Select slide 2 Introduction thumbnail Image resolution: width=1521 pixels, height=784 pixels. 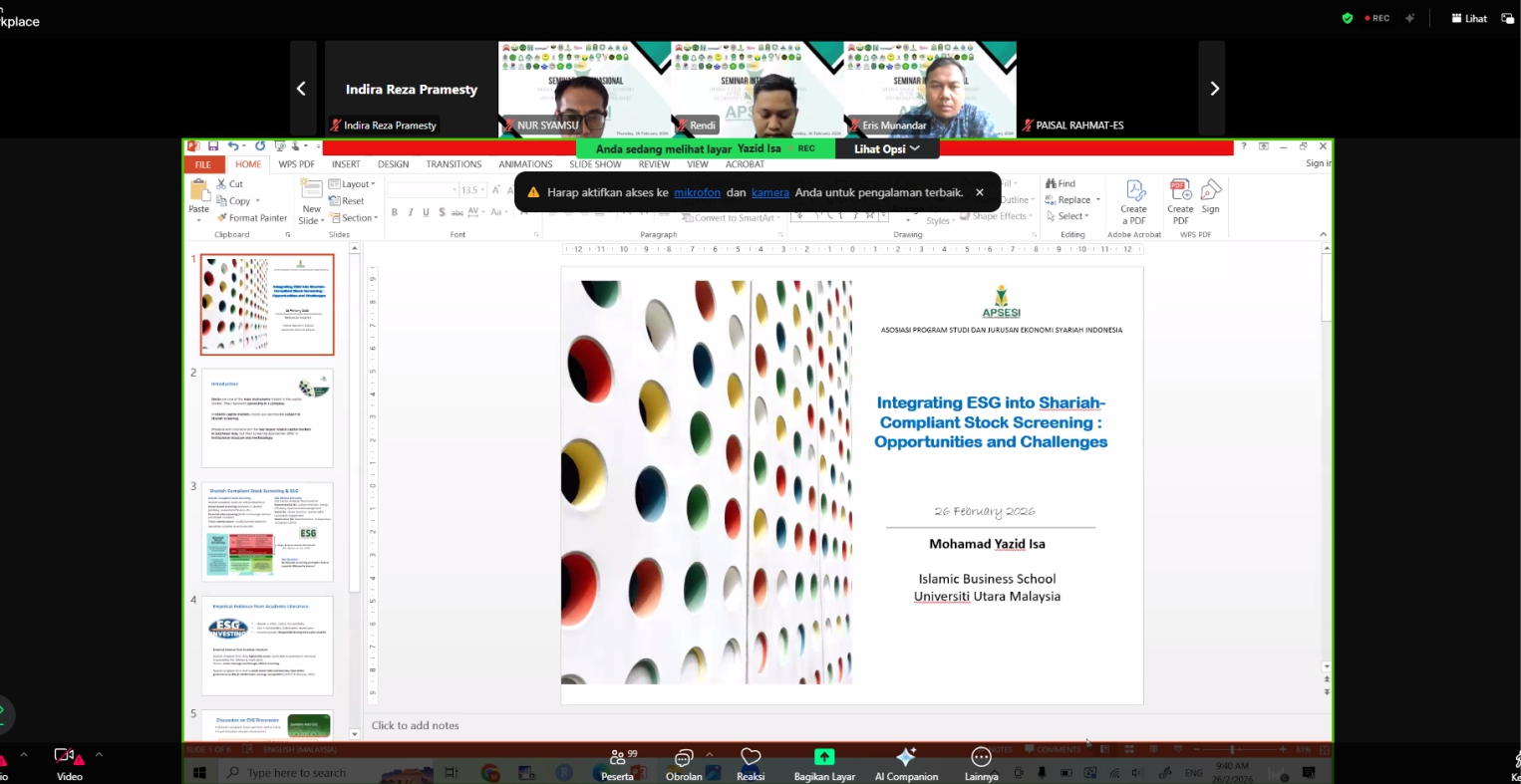coord(267,418)
